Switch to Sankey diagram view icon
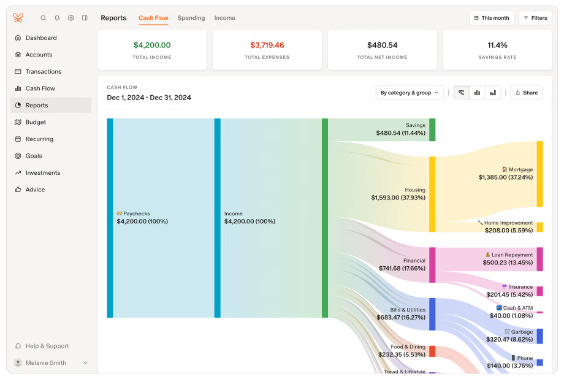The image size is (562, 378). [x=461, y=93]
